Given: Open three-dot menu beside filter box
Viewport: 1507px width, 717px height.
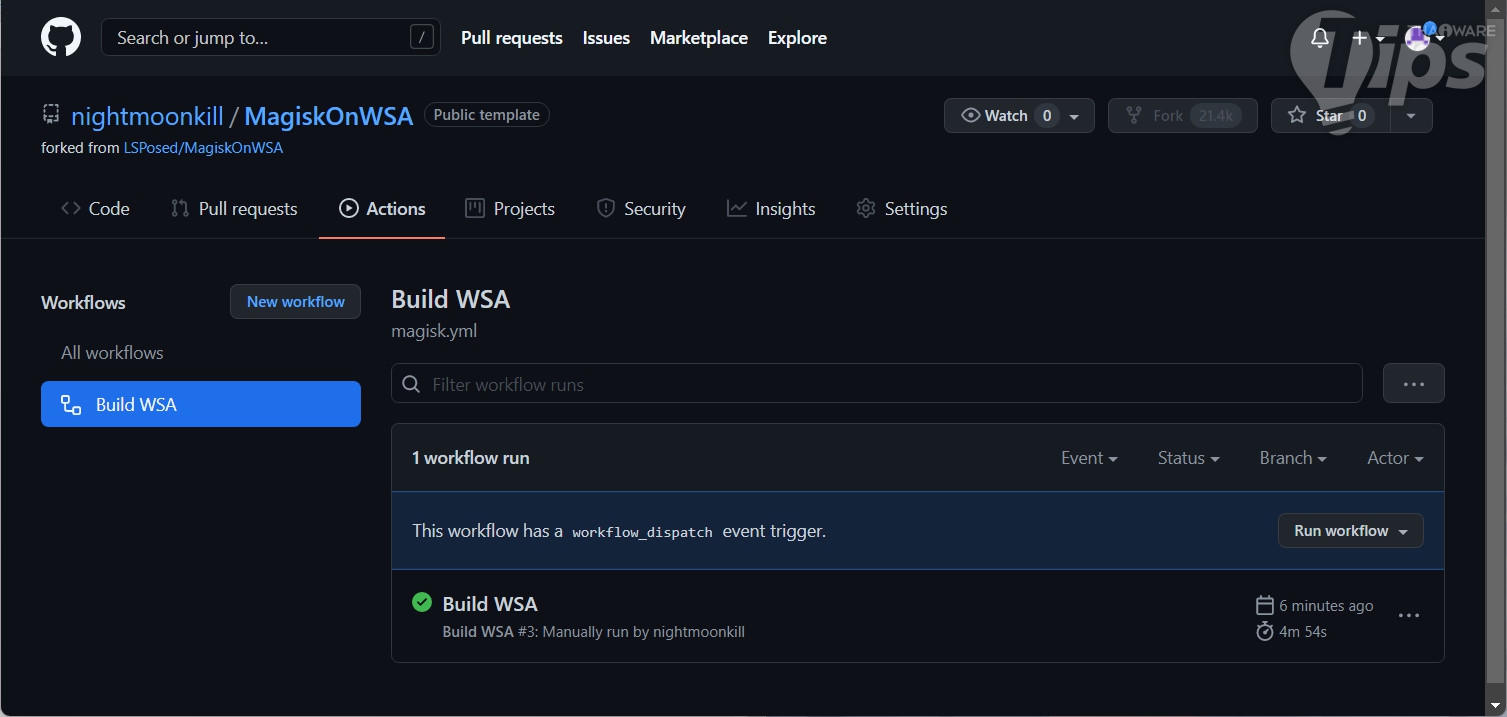Looking at the screenshot, I should pos(1413,384).
